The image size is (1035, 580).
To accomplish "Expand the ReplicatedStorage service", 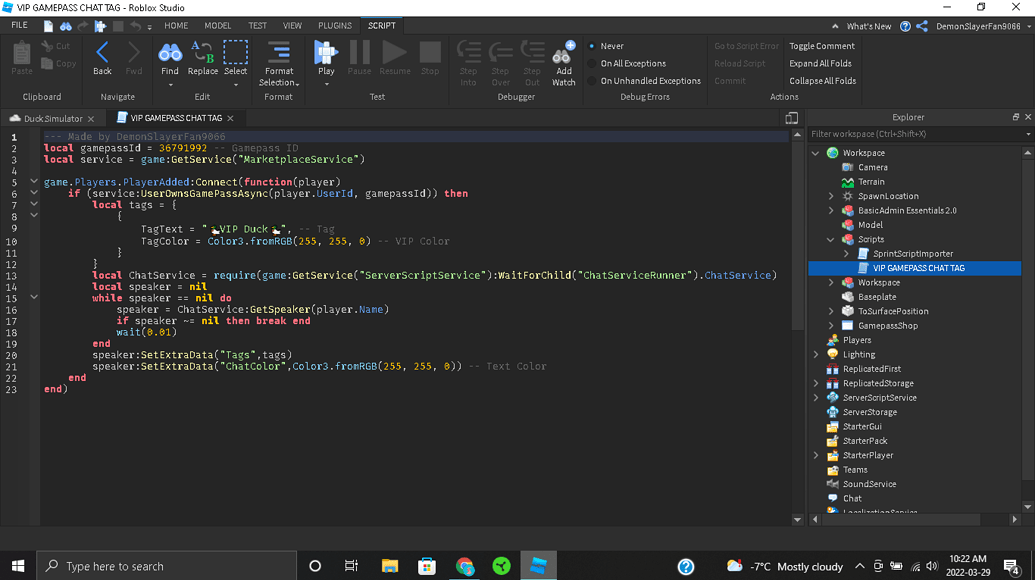I will click(816, 383).
